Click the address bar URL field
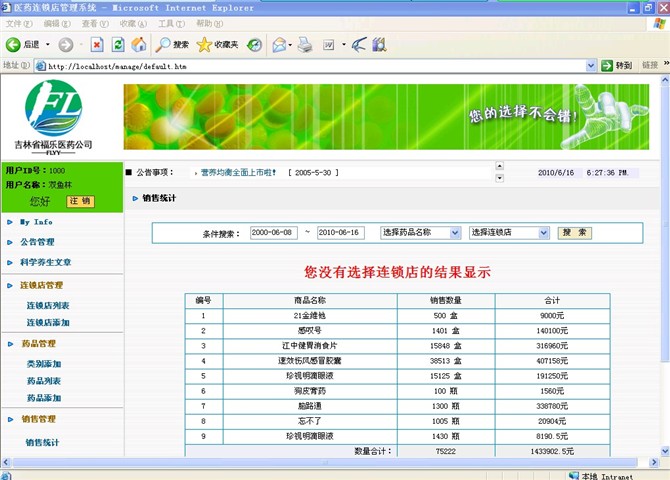The height and width of the screenshot is (480, 670). click(x=316, y=66)
